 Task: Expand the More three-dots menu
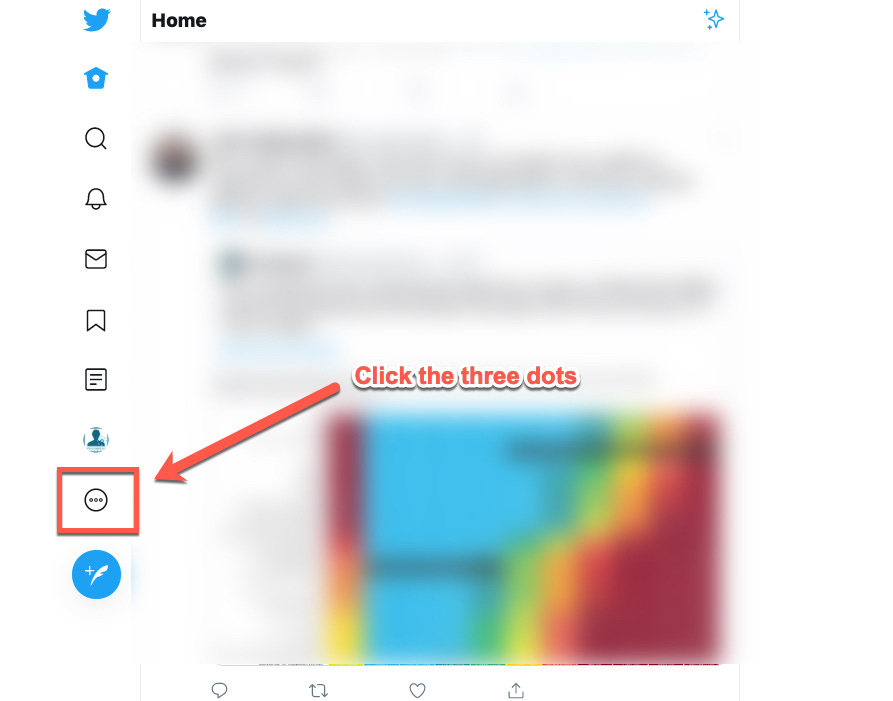(x=96, y=500)
